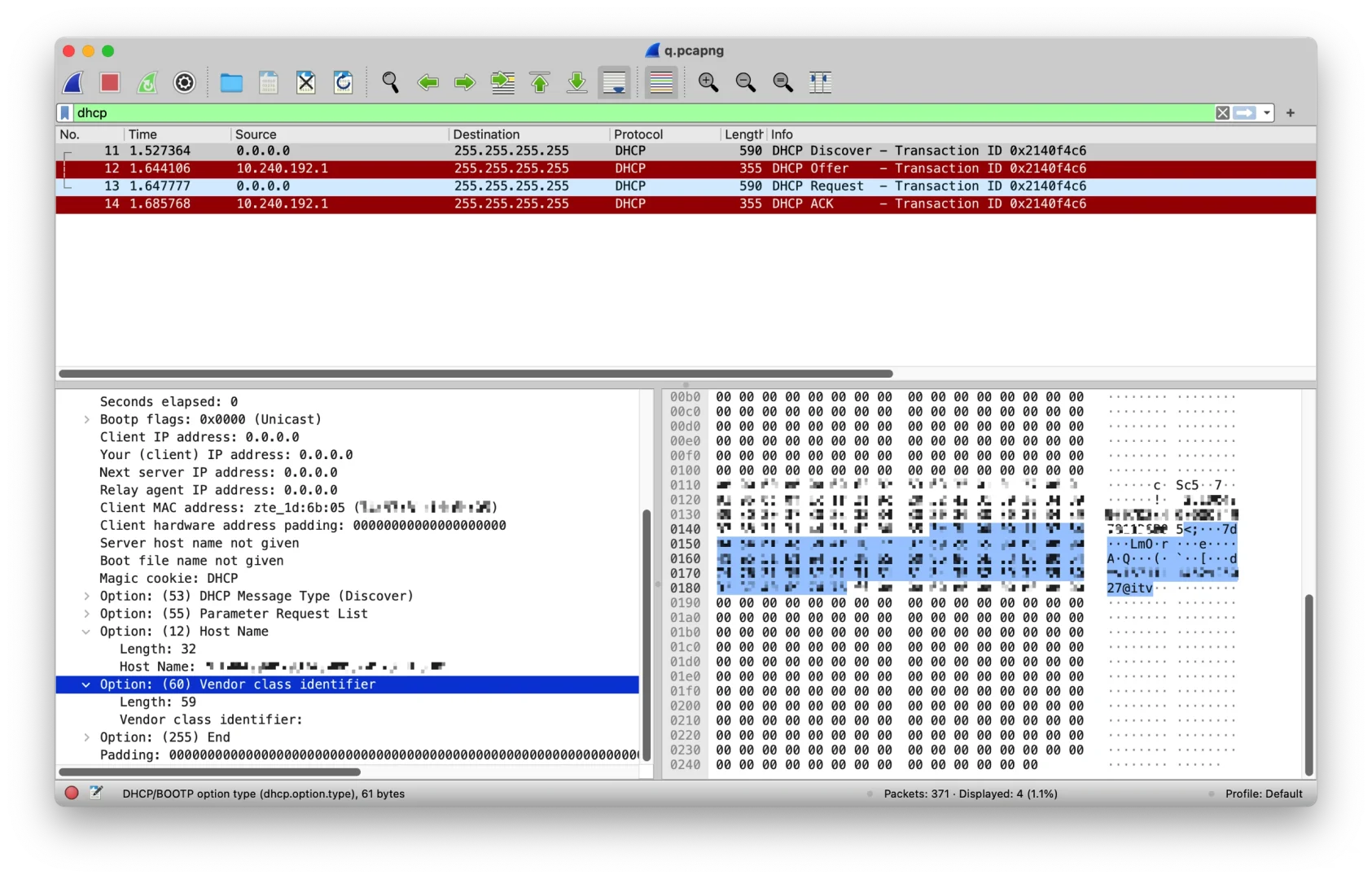
Task: Reset text to normal size
Action: tap(783, 82)
